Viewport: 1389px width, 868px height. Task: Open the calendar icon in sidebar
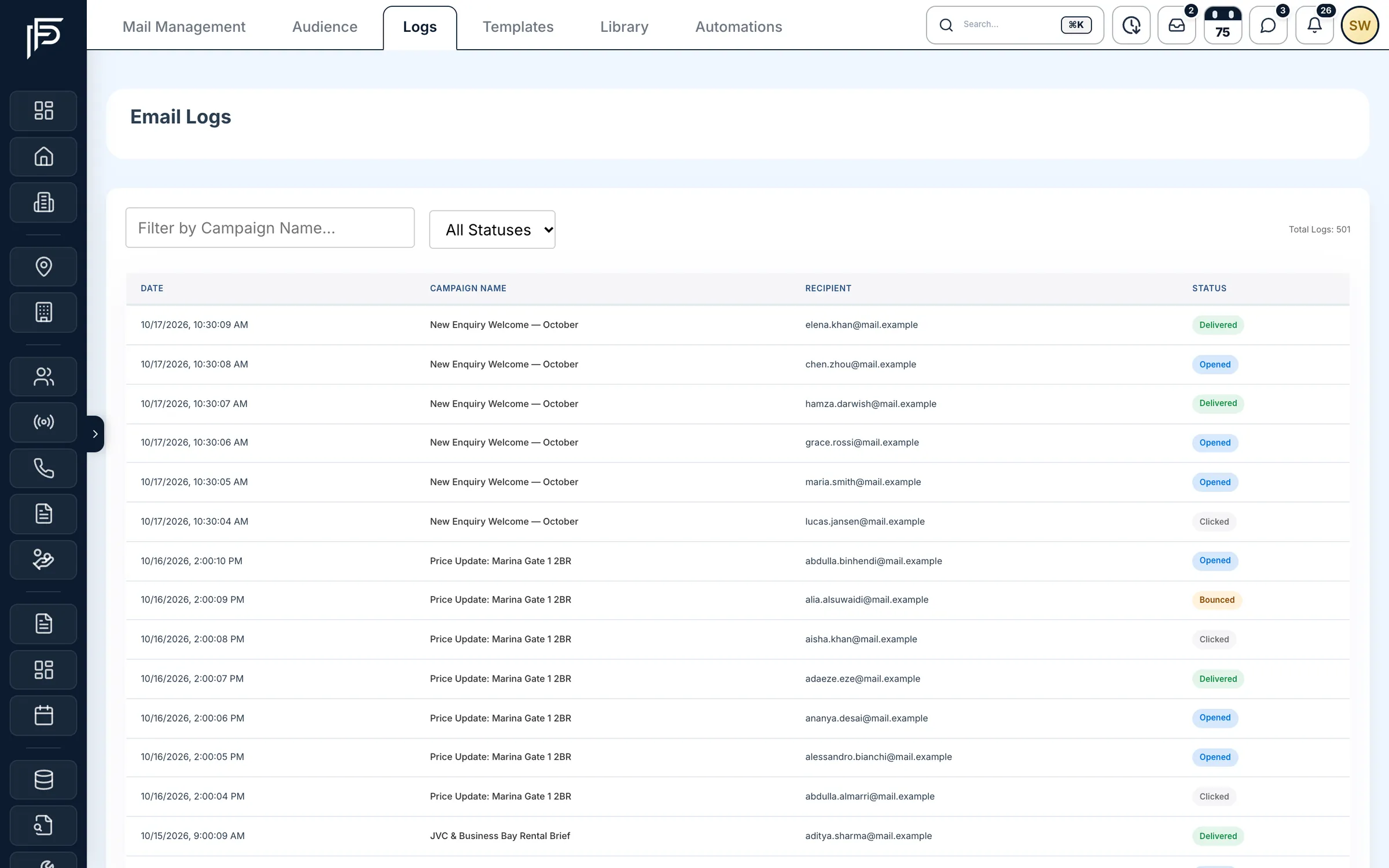(x=43, y=716)
